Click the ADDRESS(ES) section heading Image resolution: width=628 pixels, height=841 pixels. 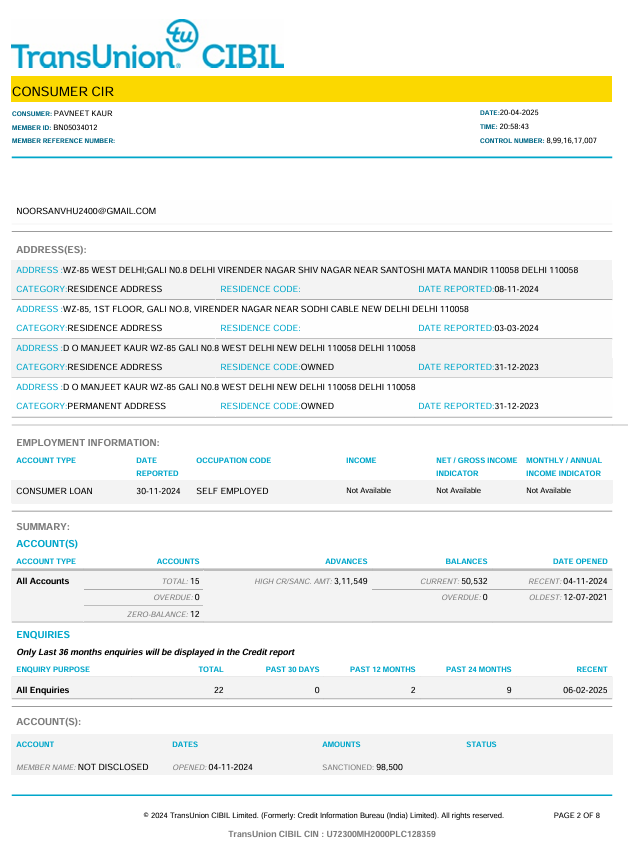click(51, 250)
